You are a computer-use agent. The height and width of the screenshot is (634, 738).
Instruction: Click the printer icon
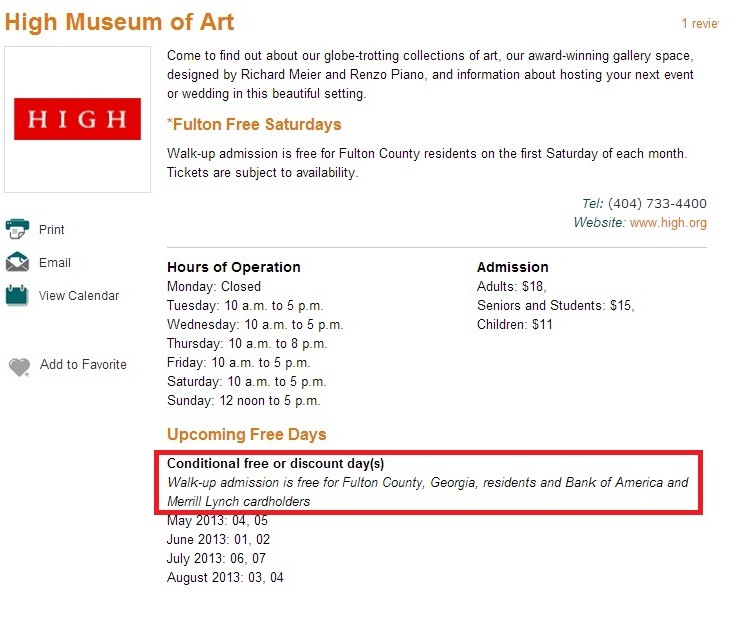coord(18,229)
